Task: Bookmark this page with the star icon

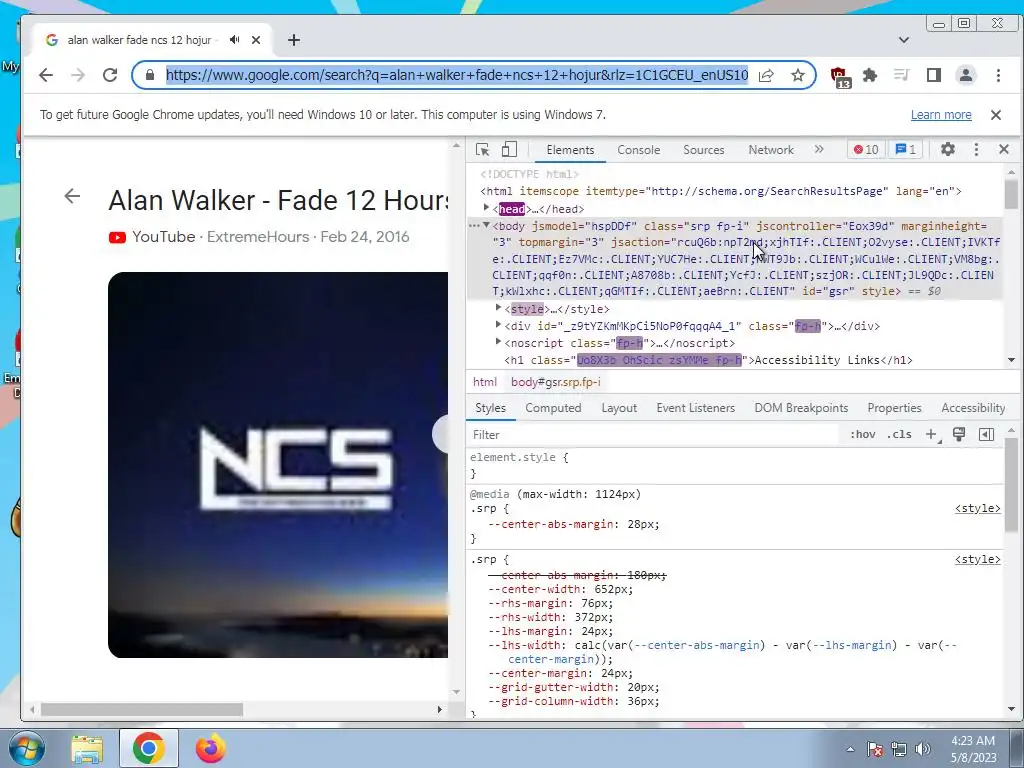Action: (x=797, y=75)
